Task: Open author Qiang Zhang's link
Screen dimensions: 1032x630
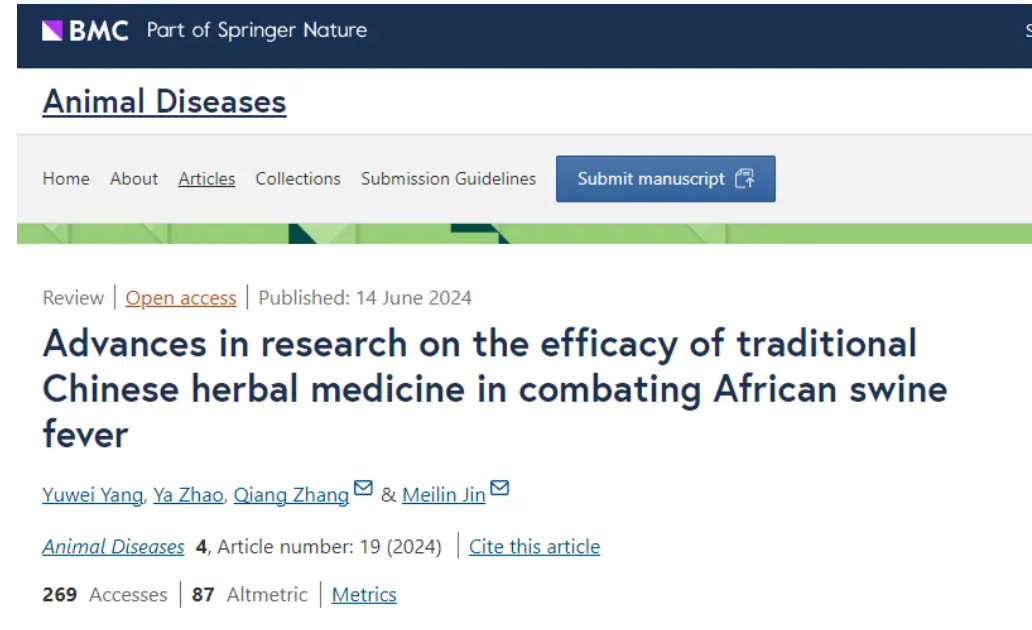Action: point(292,494)
